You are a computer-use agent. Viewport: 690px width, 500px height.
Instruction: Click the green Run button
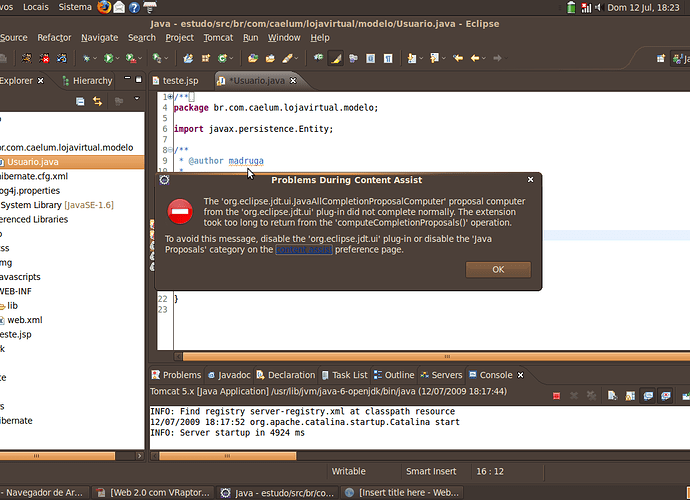(x=108, y=58)
